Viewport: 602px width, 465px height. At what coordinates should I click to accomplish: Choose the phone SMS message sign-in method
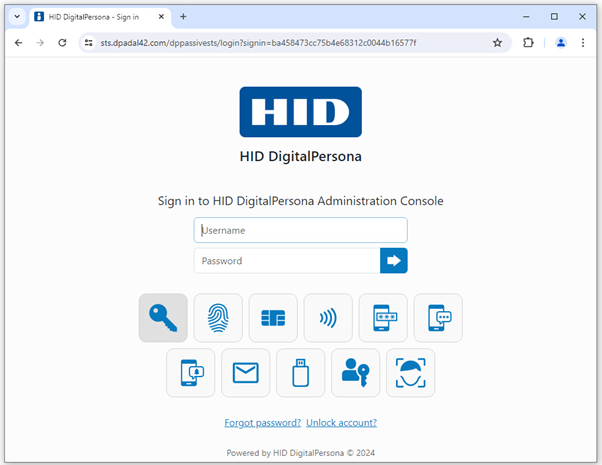tap(438, 318)
